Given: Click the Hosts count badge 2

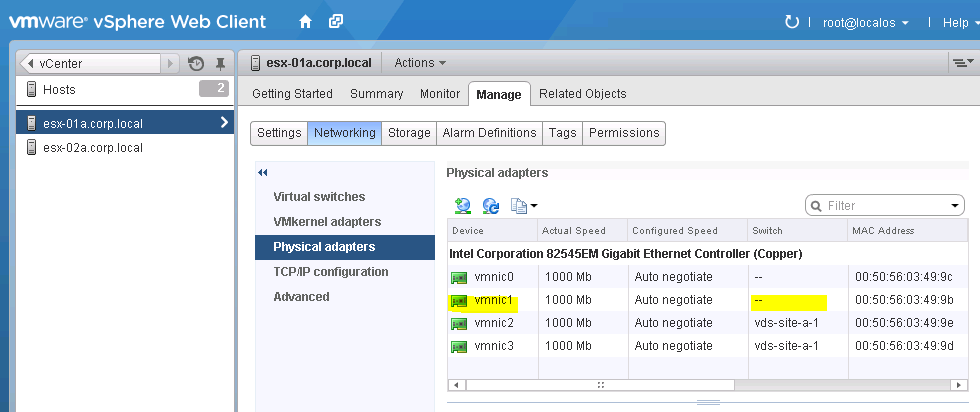Looking at the screenshot, I should 214,89.
